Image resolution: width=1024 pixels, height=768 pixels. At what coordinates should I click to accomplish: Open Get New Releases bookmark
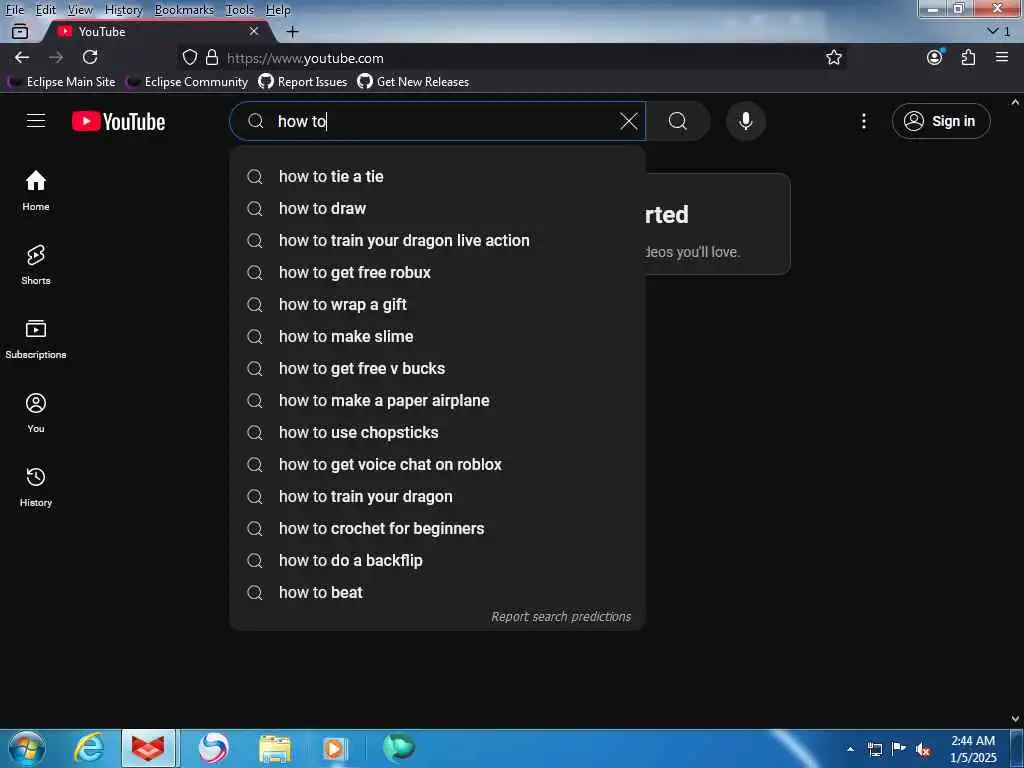pos(413,82)
